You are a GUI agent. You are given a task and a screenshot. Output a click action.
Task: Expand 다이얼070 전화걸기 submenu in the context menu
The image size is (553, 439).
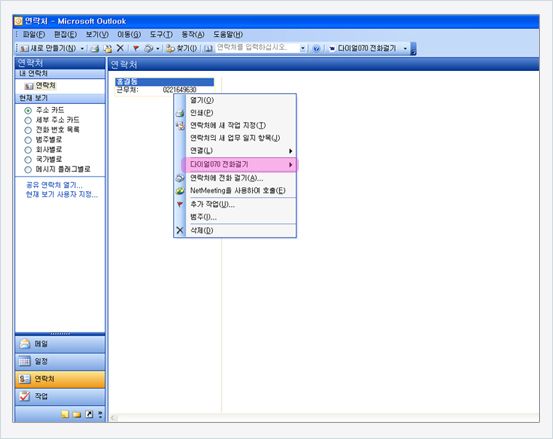pos(235,164)
